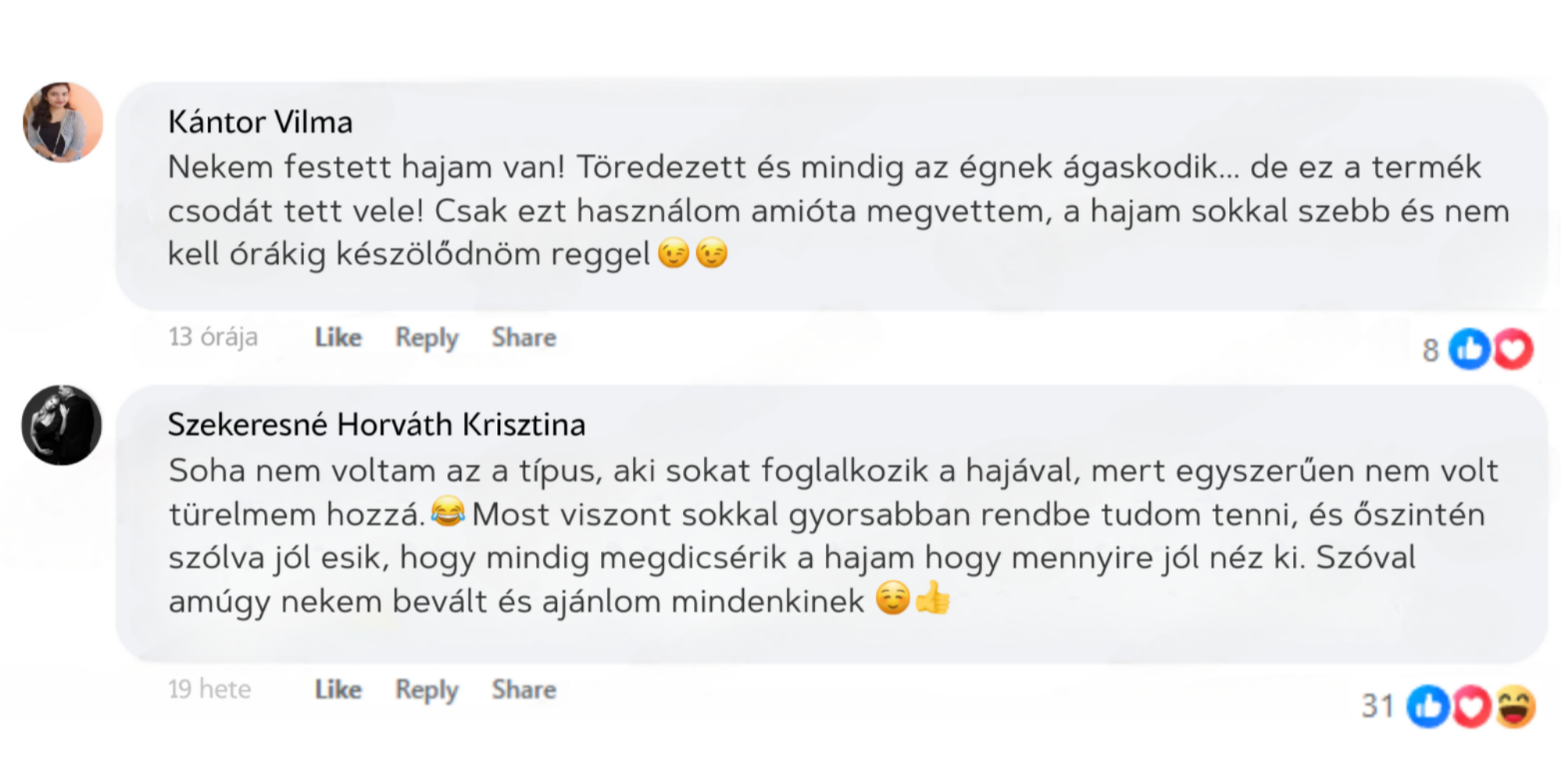Open Kántor Vilma's profile name link
The width and height of the screenshot is (1561, 781).
[260, 122]
